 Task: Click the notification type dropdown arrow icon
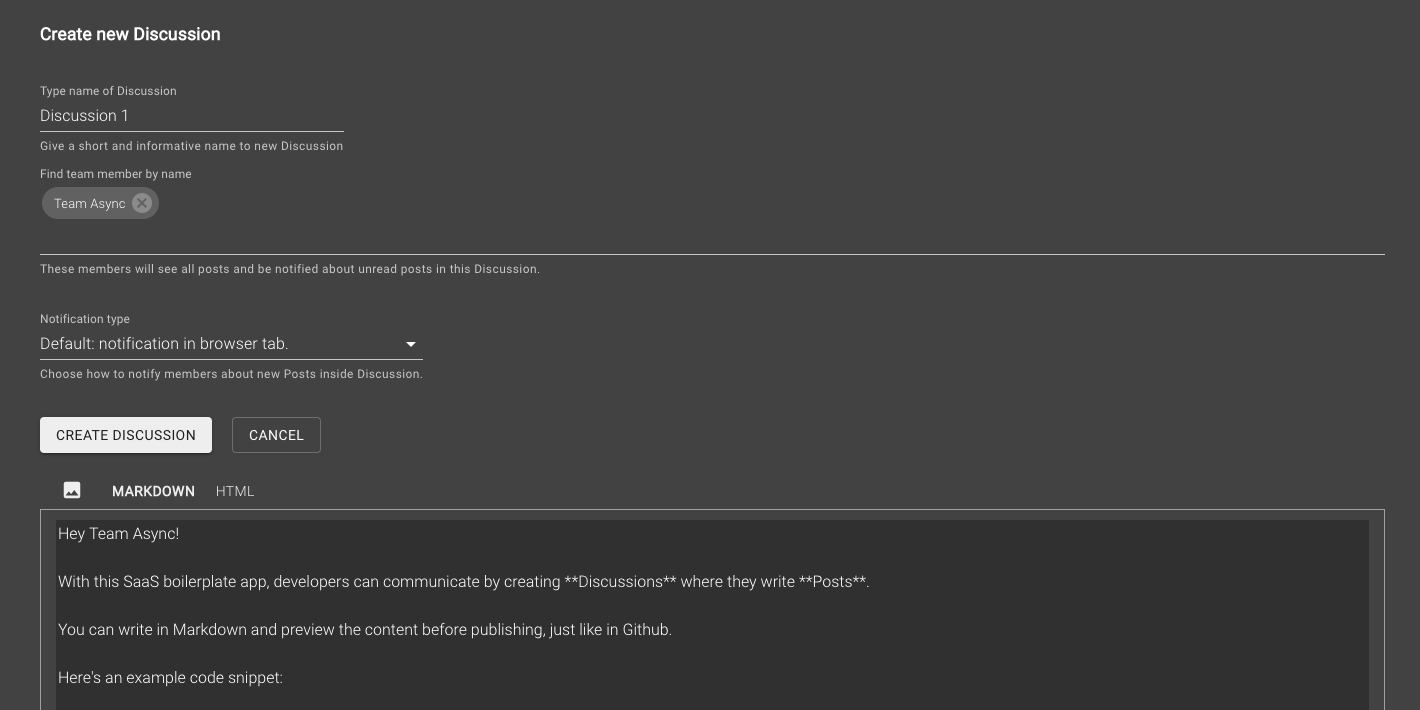(x=411, y=344)
